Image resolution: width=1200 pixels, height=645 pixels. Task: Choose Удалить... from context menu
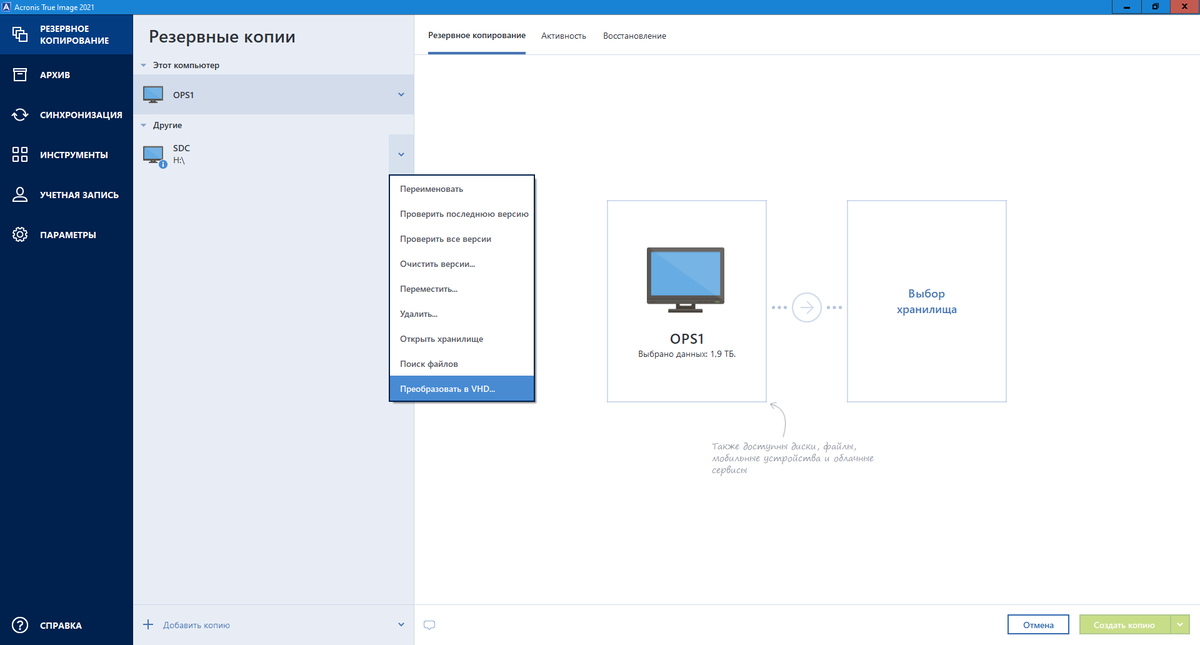pos(462,314)
